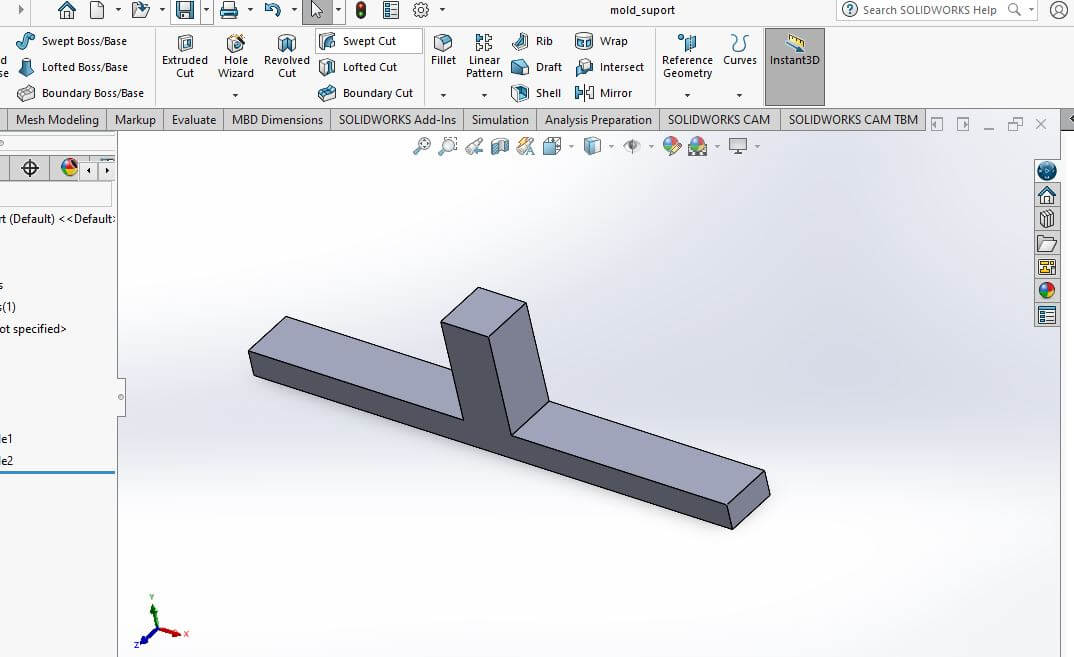Image resolution: width=1074 pixels, height=657 pixels.
Task: Expand the Reference Geometry dropdown arrow
Action: click(x=687, y=95)
